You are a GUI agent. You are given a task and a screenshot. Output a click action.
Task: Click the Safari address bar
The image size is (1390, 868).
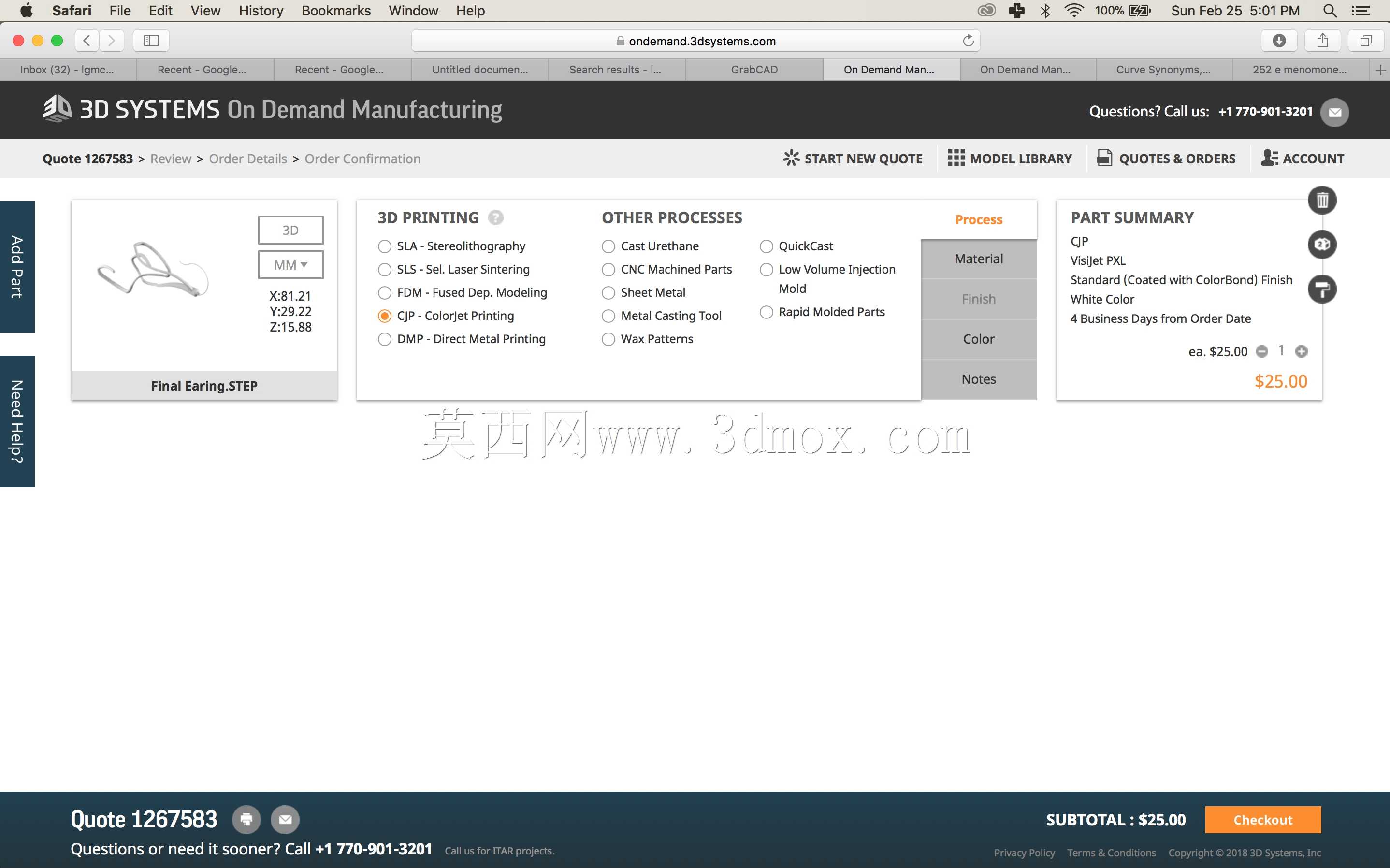(x=695, y=41)
